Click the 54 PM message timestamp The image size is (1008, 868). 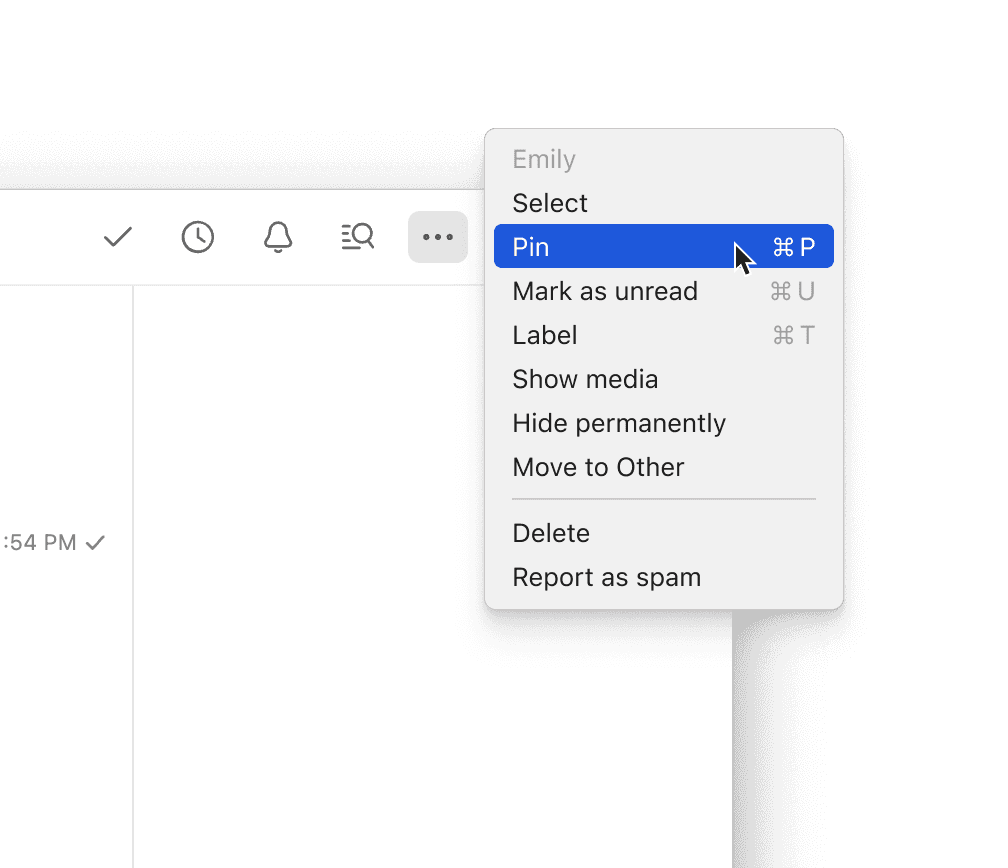pyautogui.click(x=40, y=543)
